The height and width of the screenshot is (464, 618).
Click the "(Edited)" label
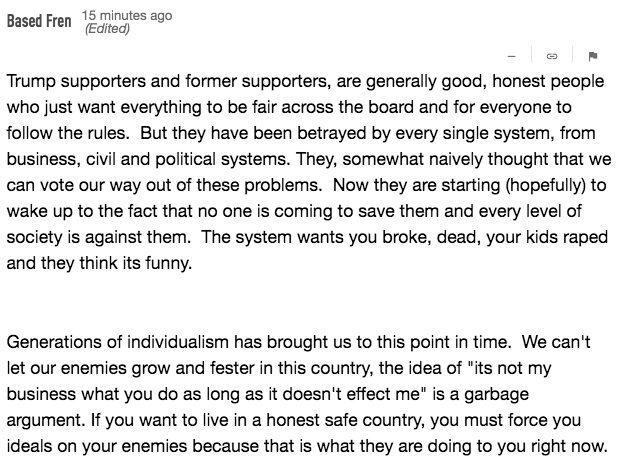coord(107,29)
